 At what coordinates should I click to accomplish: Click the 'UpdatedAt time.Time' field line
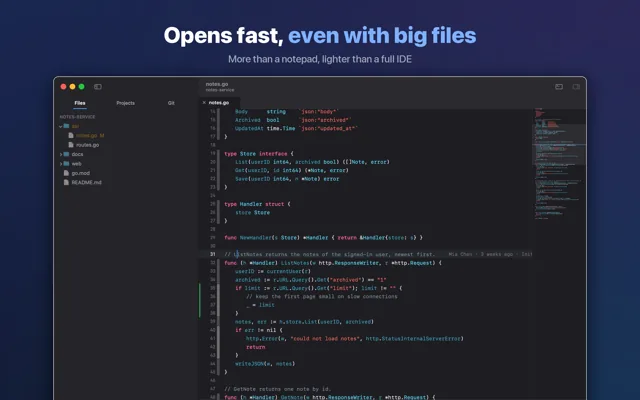pyautogui.click(x=296, y=129)
